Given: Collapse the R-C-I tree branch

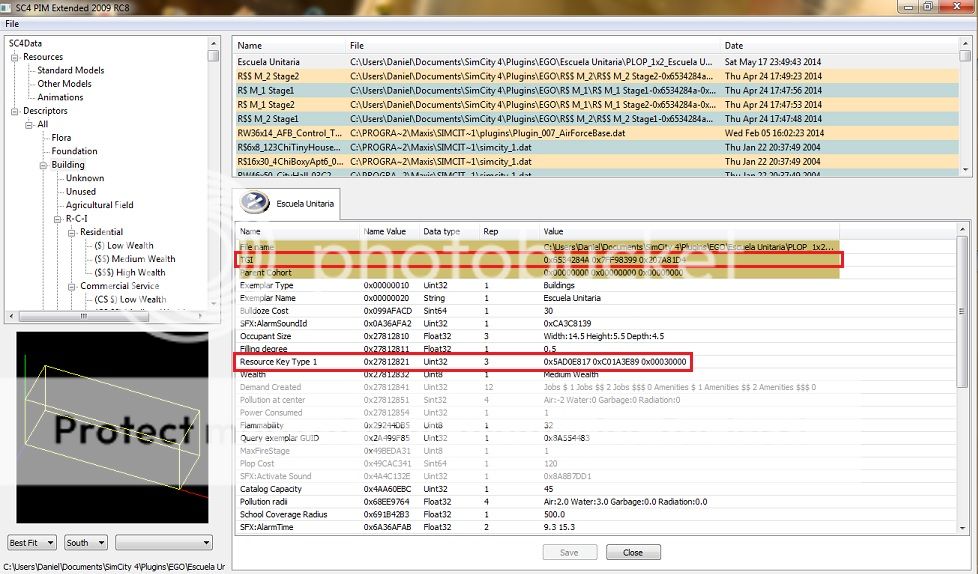Looking at the screenshot, I should pos(58,218).
